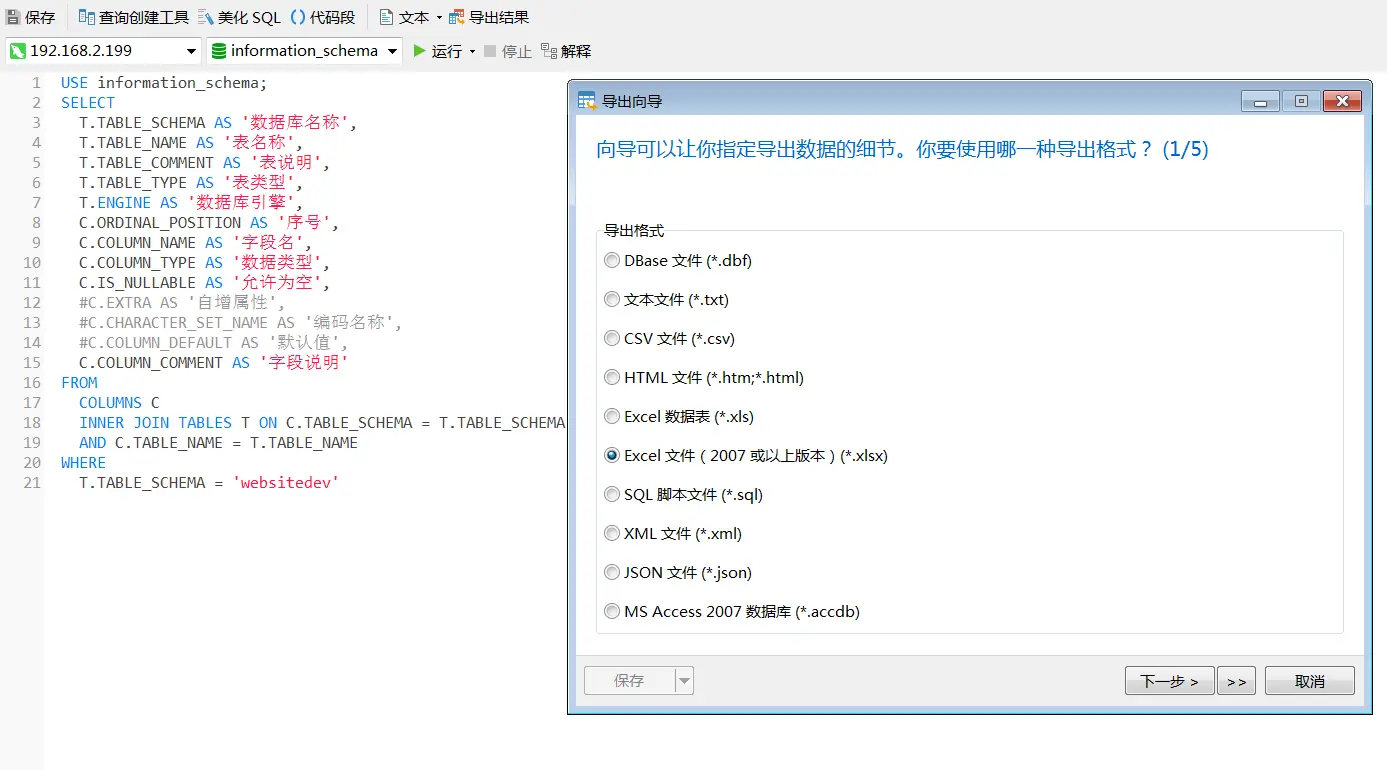
Task: Click the commented '#C.COLUMN_DEFAULT AS' line
Action: (214, 343)
